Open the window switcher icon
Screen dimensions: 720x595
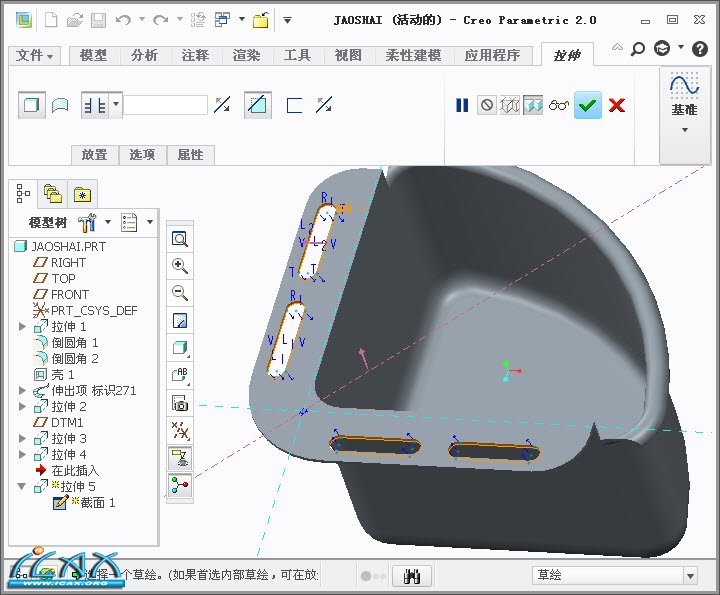pyautogui.click(x=223, y=20)
